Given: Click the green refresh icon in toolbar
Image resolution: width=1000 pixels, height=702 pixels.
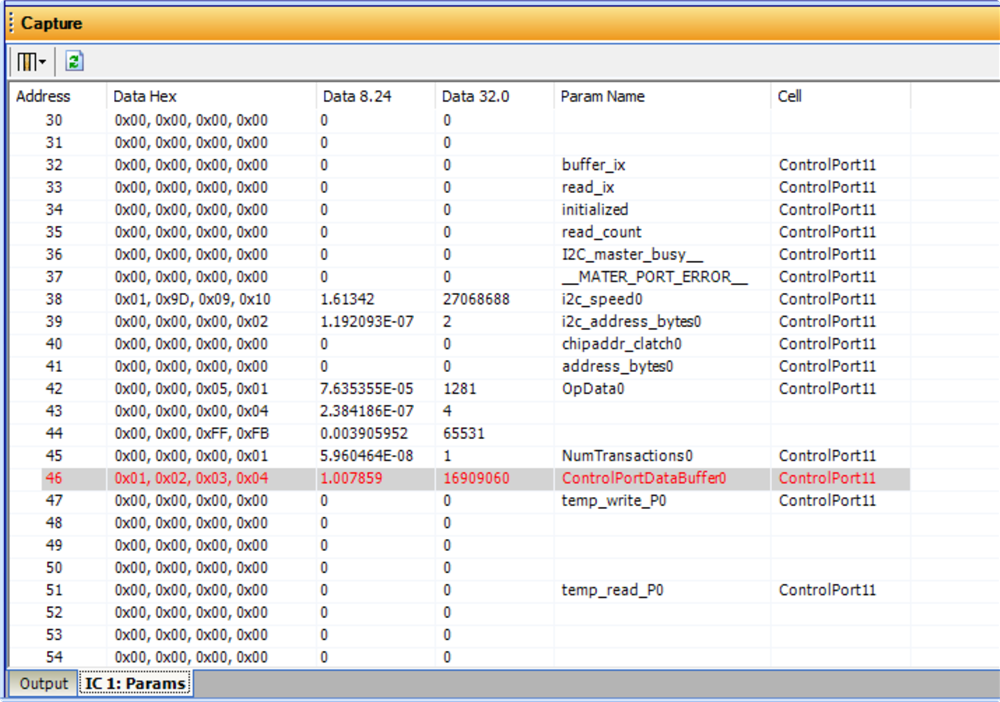Looking at the screenshot, I should [x=75, y=62].
